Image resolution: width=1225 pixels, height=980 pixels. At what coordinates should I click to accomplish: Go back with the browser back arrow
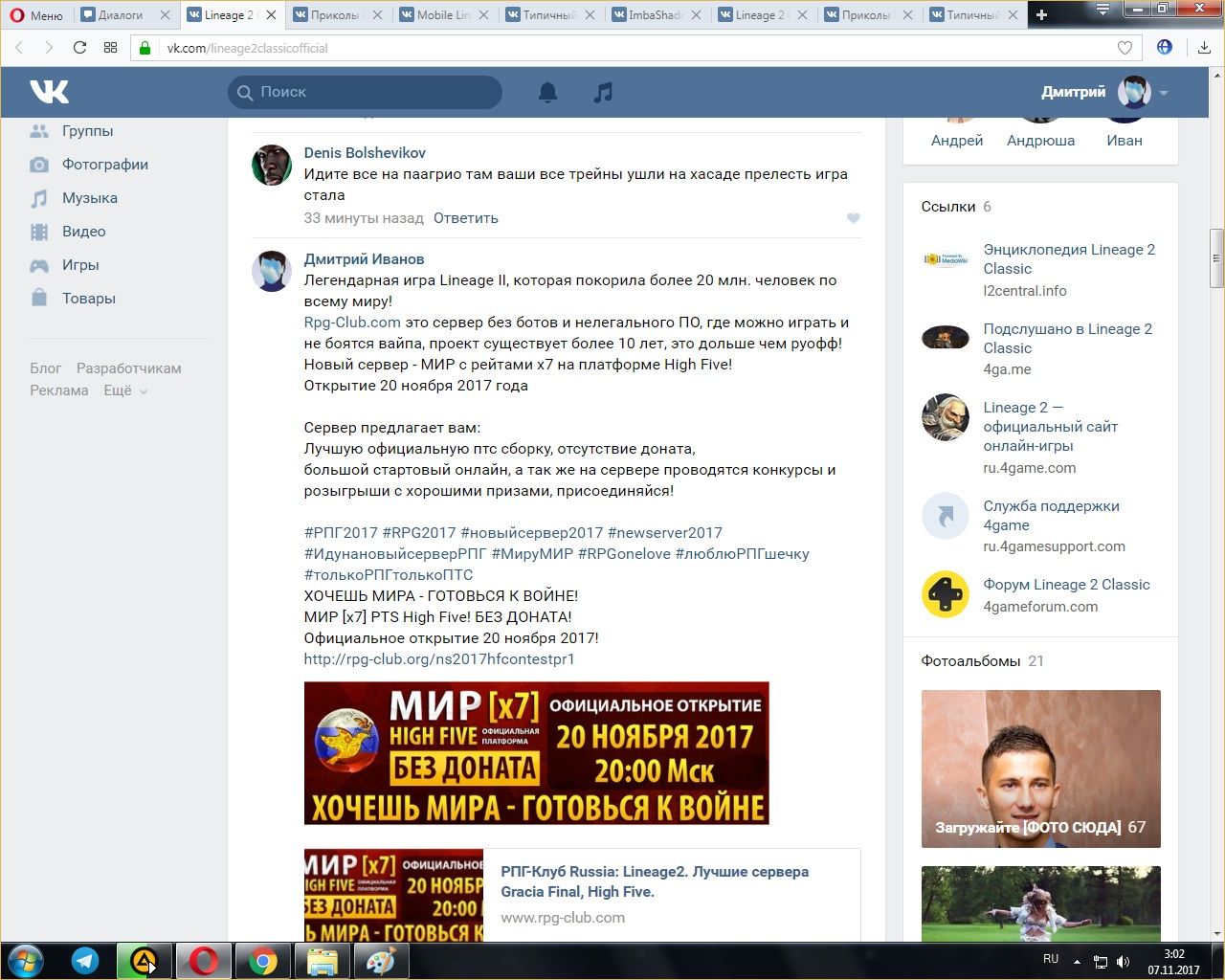click(19, 48)
